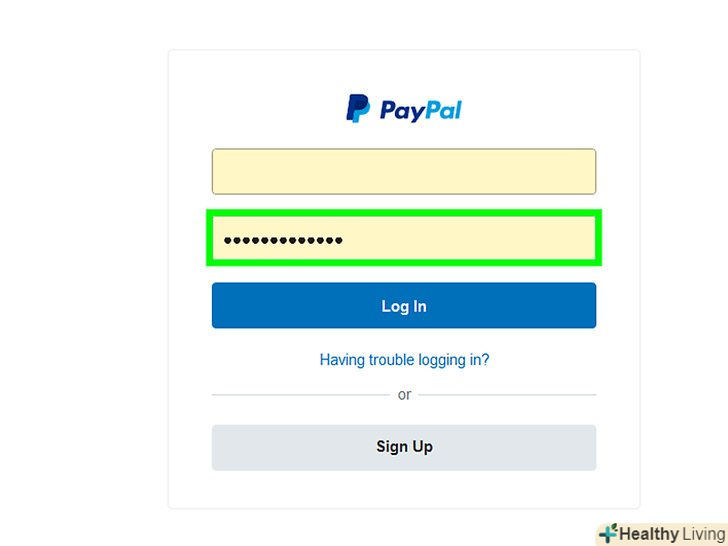Click the PayPal double-P logo icon

[358, 109]
